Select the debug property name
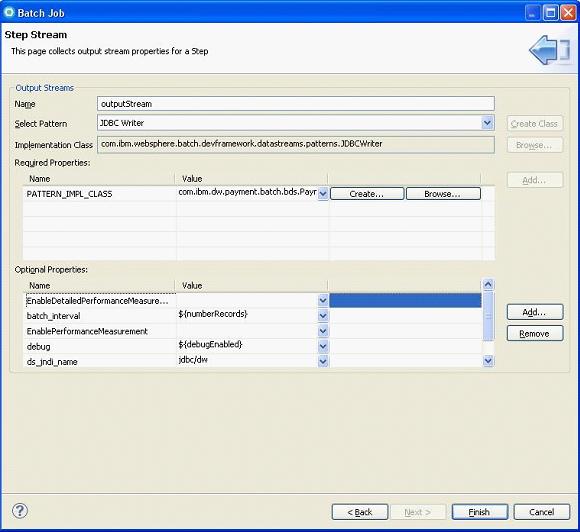 click(38, 347)
